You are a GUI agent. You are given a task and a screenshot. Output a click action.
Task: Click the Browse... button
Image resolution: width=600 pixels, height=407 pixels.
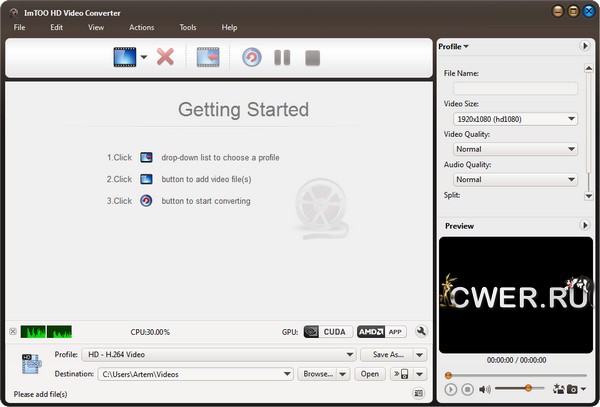tap(317, 374)
